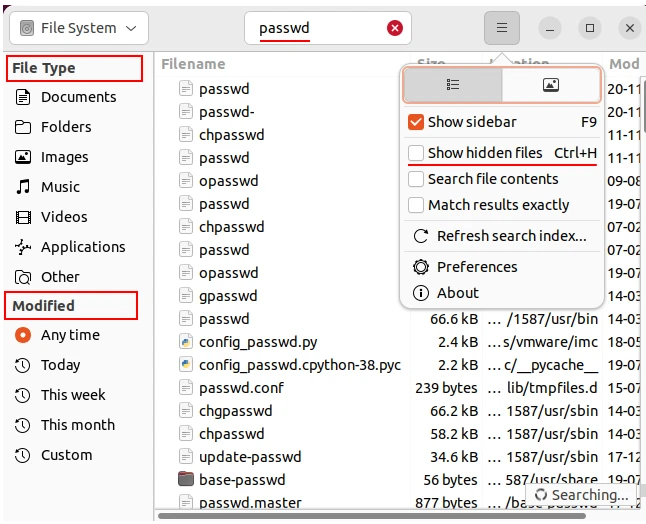Select the base-passwd folder icon
Viewport: 646px width, 524px height.
click(x=186, y=479)
